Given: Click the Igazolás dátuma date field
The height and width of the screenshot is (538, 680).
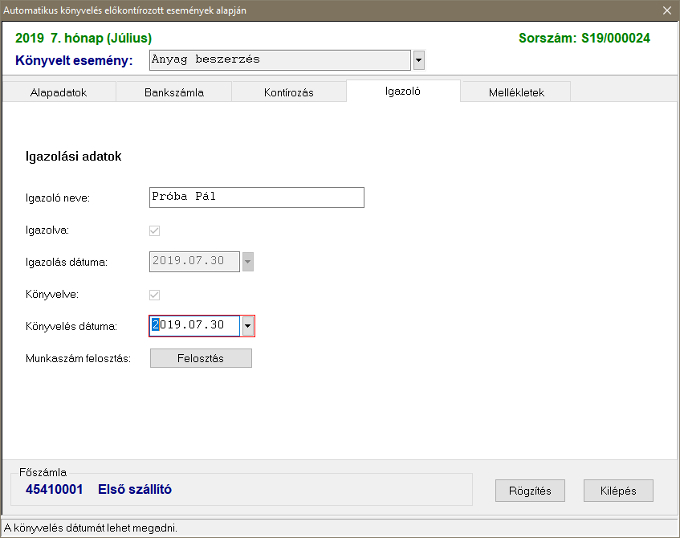Looking at the screenshot, I should tap(194, 262).
